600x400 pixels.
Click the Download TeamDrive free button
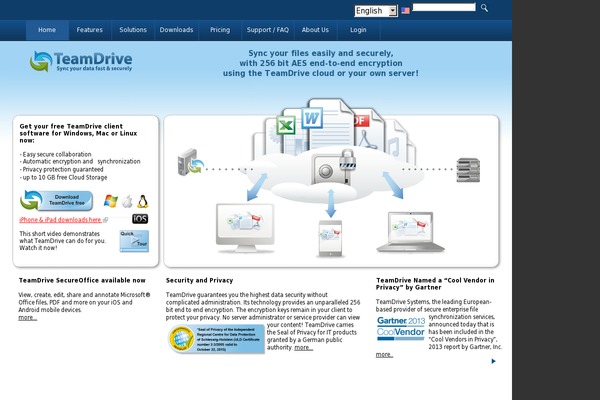[x=57, y=200]
